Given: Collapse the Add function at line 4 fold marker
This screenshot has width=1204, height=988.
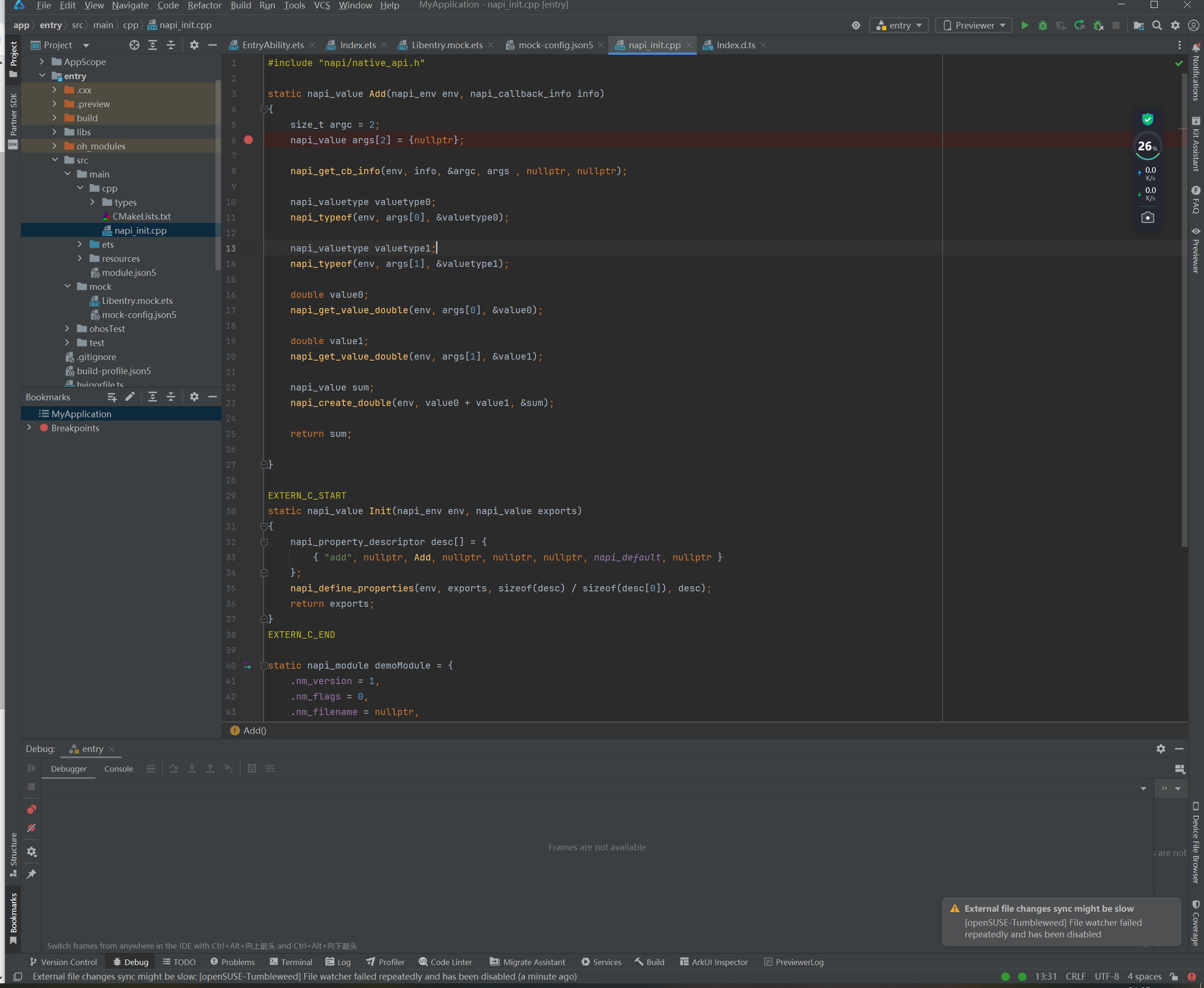Looking at the screenshot, I should coord(264,109).
